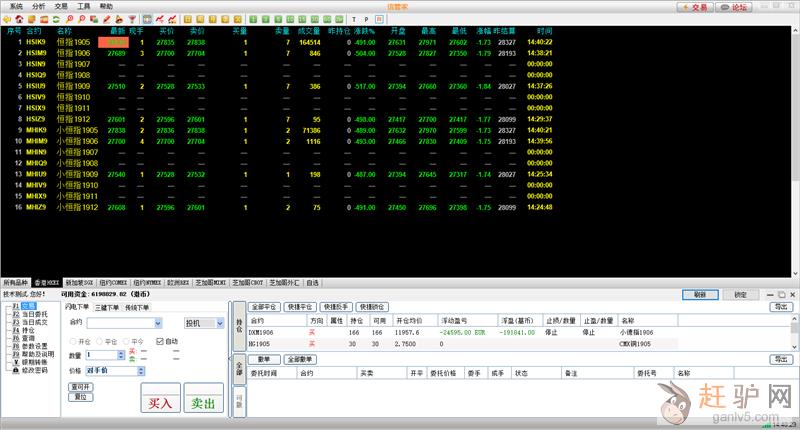This screenshot has height=430, width=800.
Task: Open the 投机 dropdown
Action: tap(220, 323)
